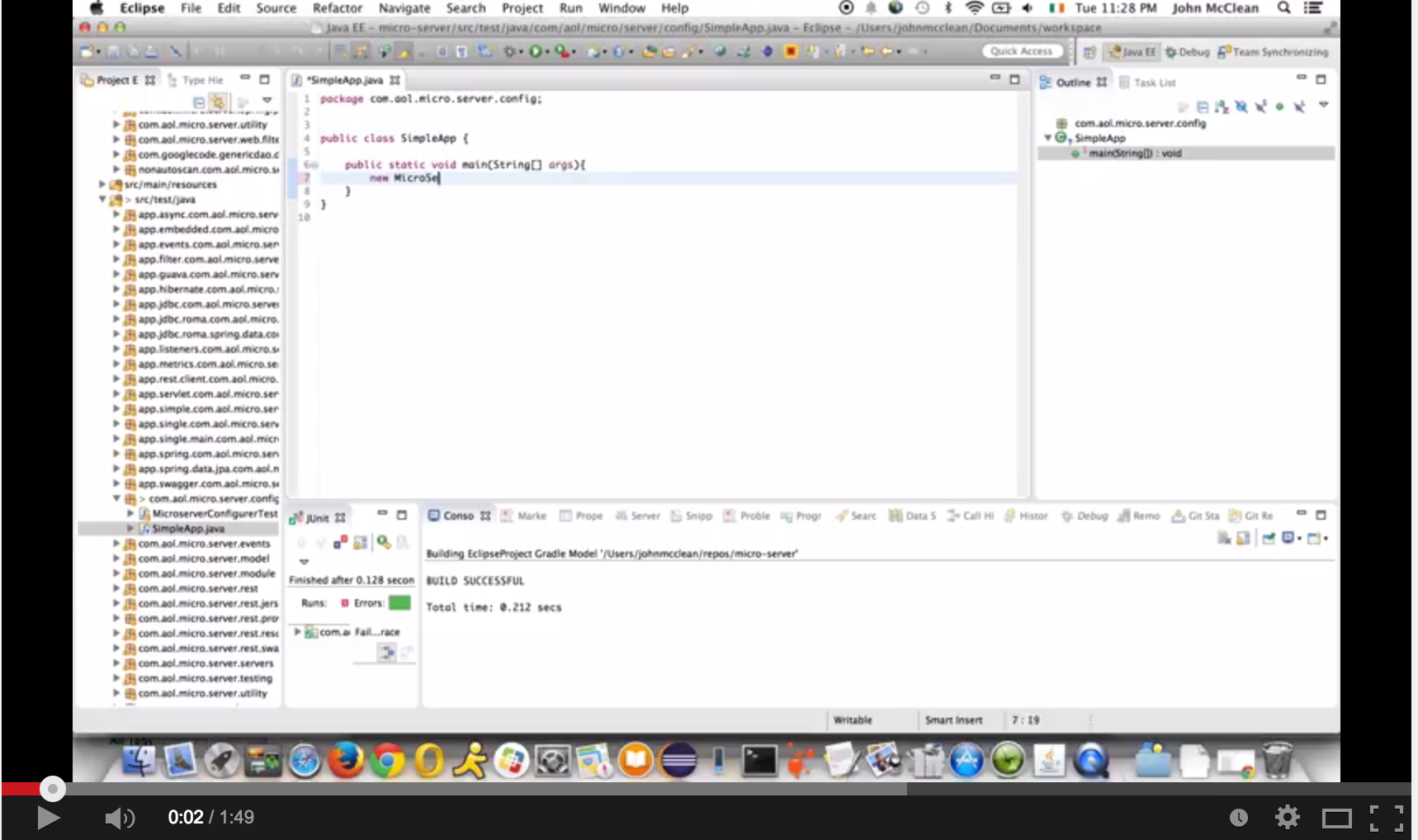Expand the src/main/resources folder
This screenshot has height=840, width=1418.
pyautogui.click(x=103, y=185)
